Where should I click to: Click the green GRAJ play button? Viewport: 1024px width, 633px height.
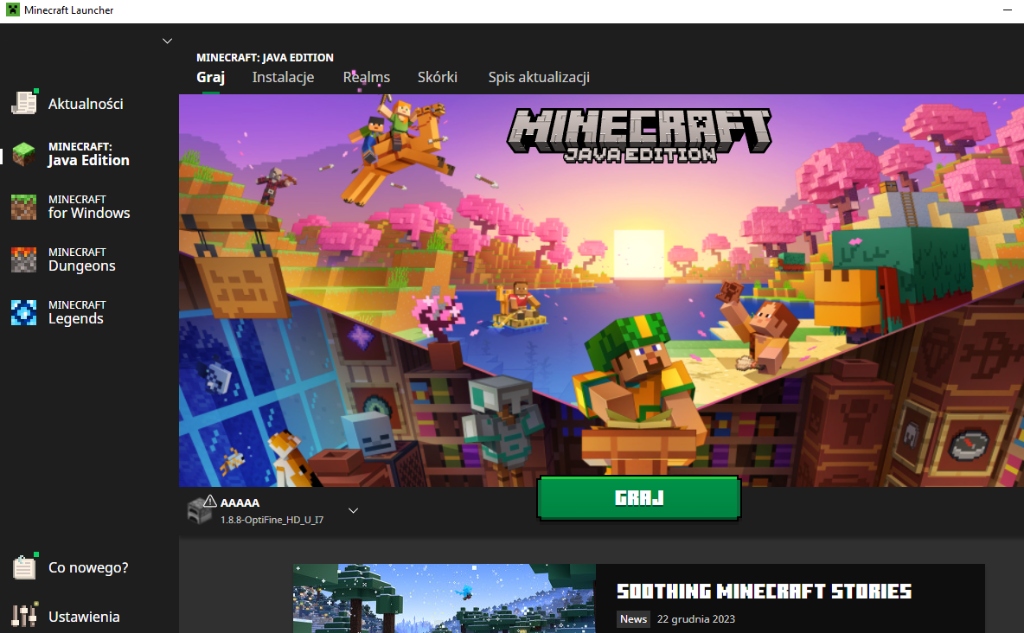[639, 498]
